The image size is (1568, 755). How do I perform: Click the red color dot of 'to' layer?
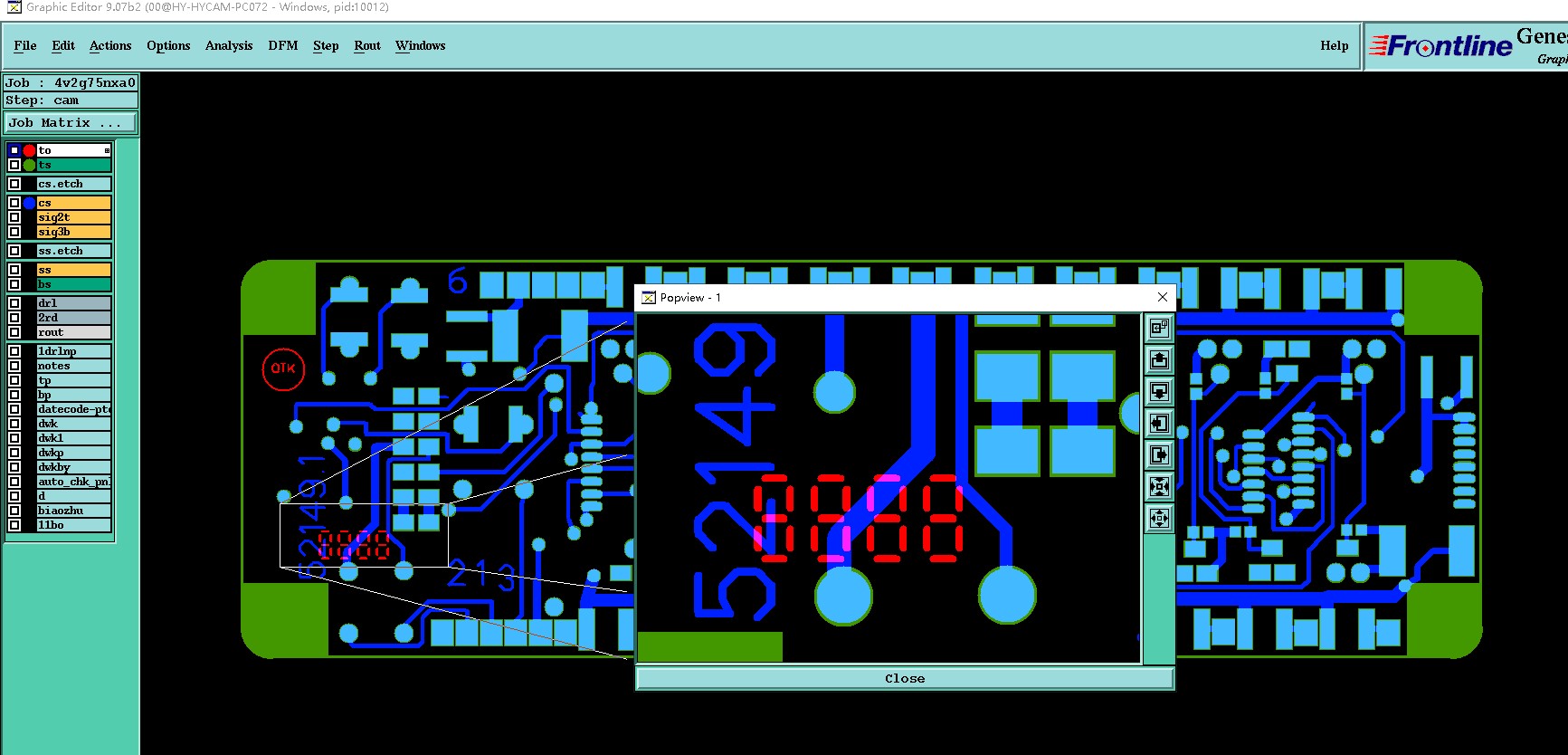click(29, 150)
